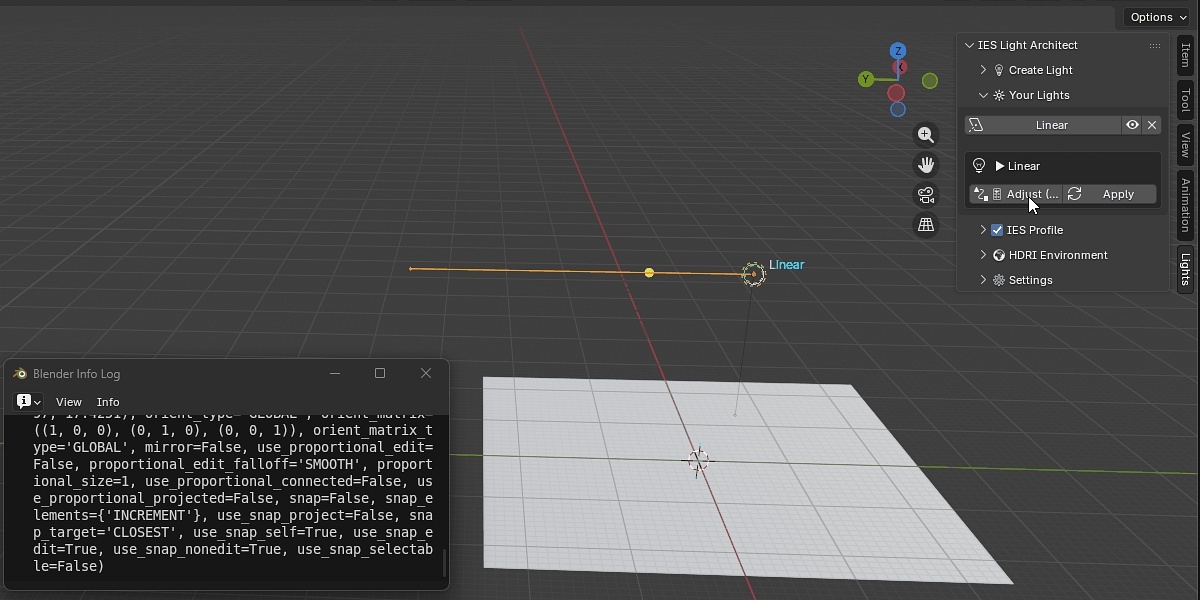Click the zoom magnifier viewport icon
The height and width of the screenshot is (600, 1200).
(926, 134)
